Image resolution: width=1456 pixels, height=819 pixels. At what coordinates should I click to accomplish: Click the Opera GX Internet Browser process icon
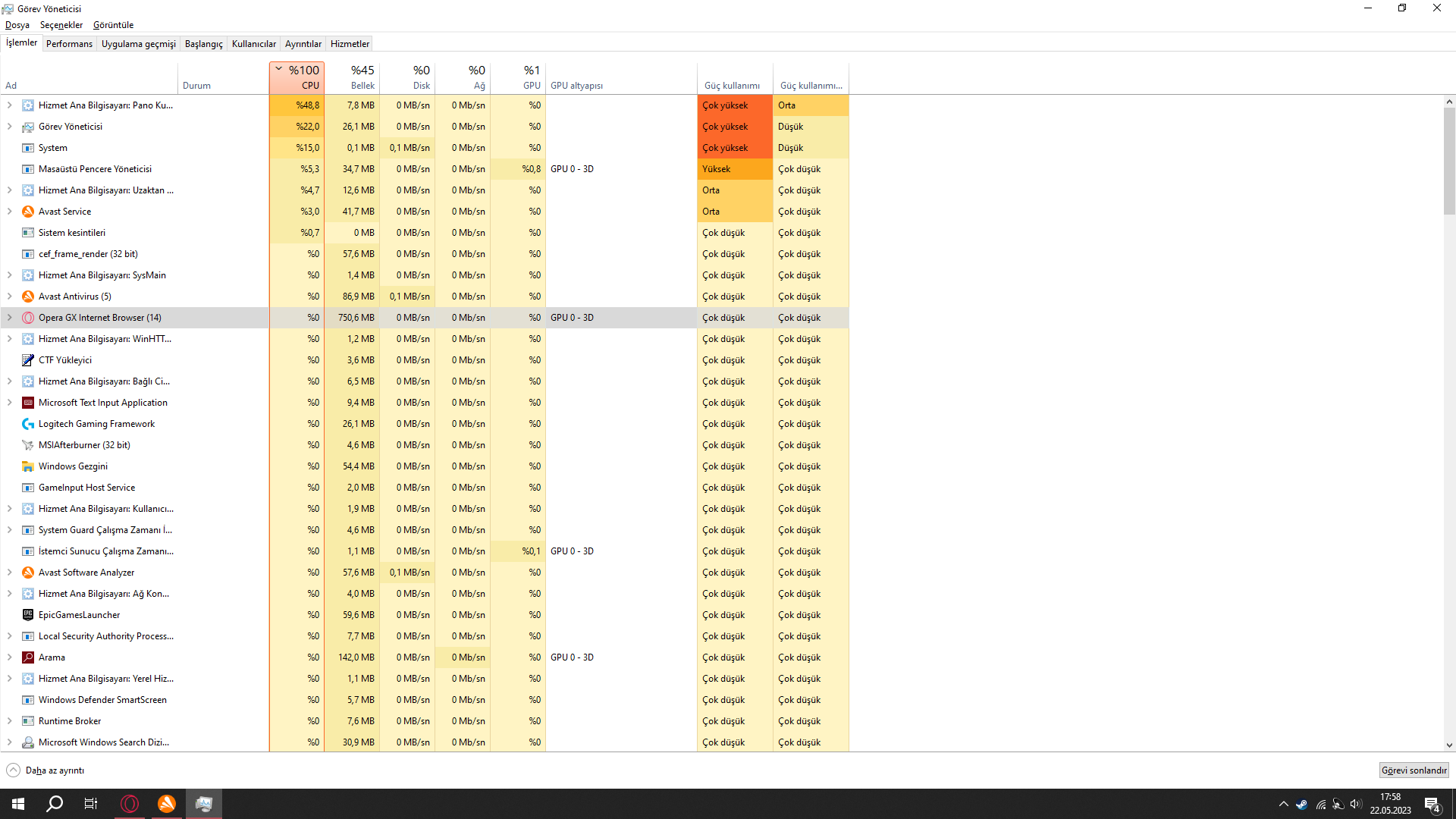[x=28, y=318]
